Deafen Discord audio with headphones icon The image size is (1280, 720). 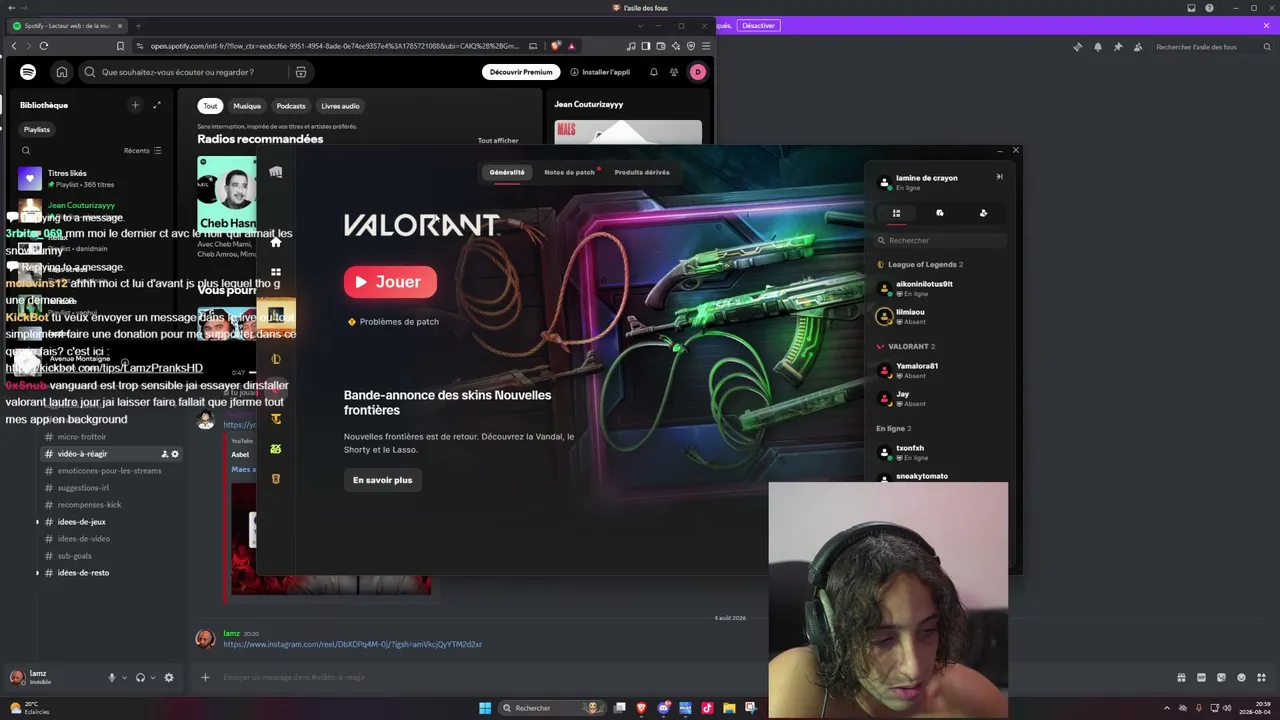(x=140, y=677)
